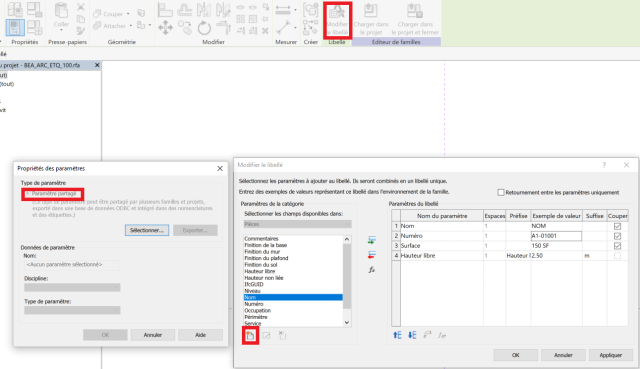Viewport: 640px width, 369px height.
Task: Click the Modifier le libellé ribbon button
Action: coord(337,20)
